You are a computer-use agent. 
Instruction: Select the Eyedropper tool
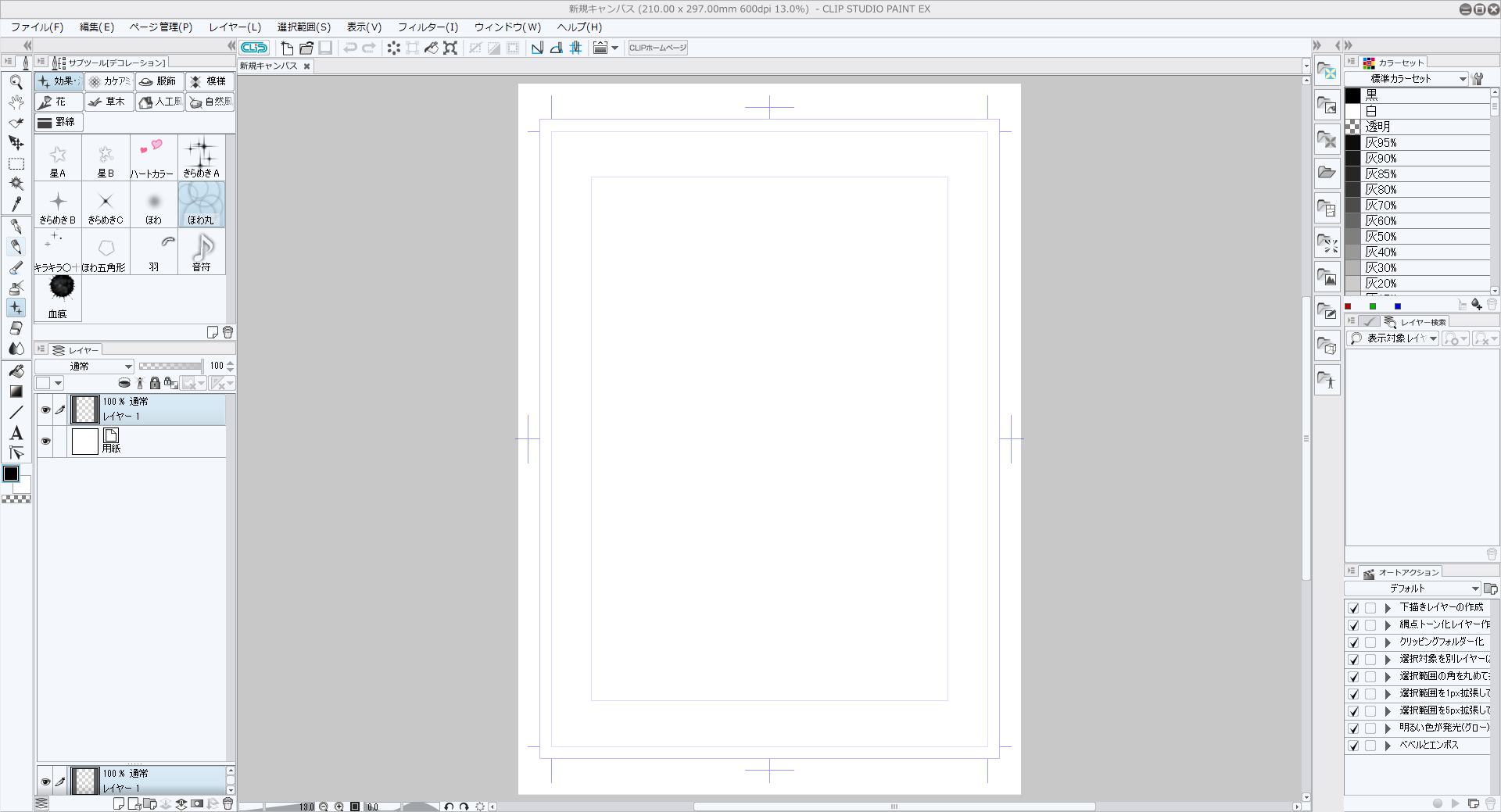pyautogui.click(x=16, y=204)
